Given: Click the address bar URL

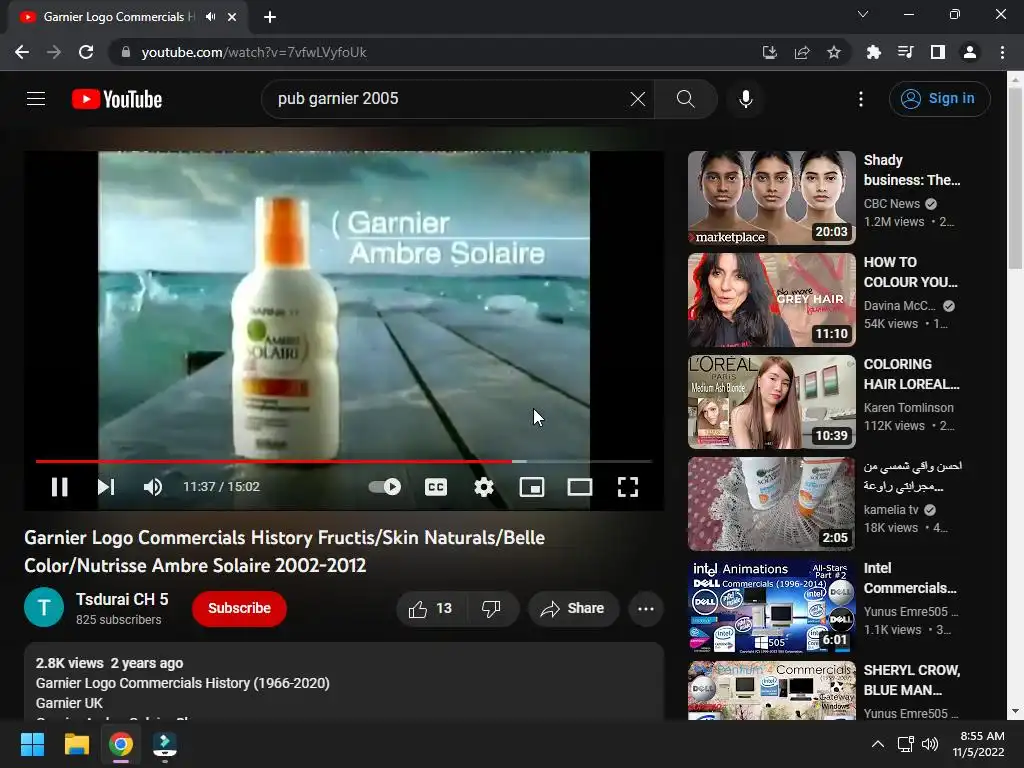Looking at the screenshot, I should (x=254, y=52).
